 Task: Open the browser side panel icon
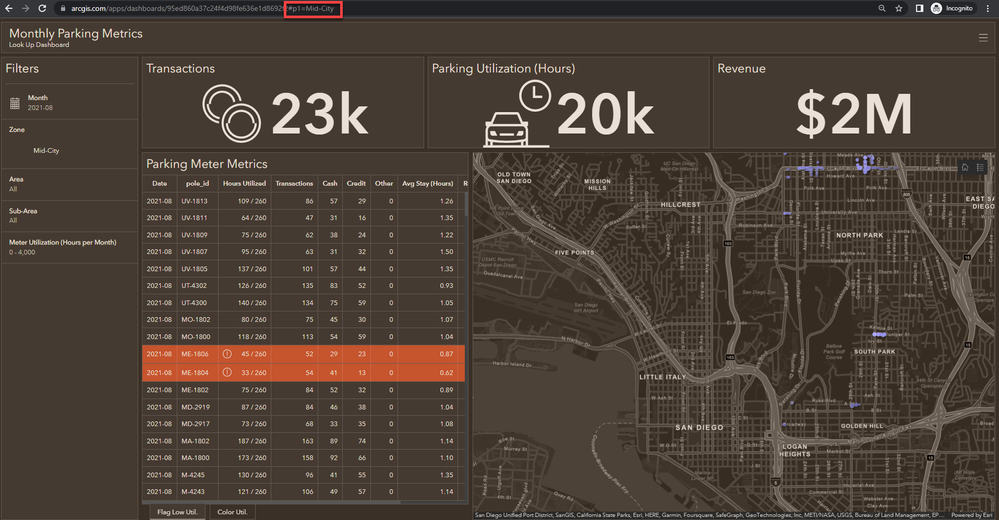(x=919, y=8)
